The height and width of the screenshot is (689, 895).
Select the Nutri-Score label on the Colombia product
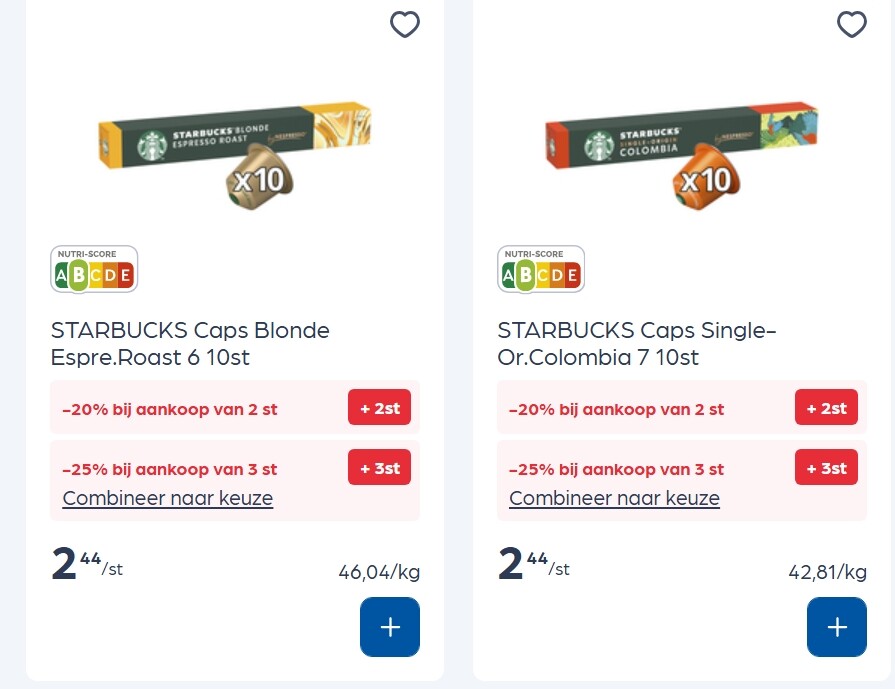coord(541,269)
